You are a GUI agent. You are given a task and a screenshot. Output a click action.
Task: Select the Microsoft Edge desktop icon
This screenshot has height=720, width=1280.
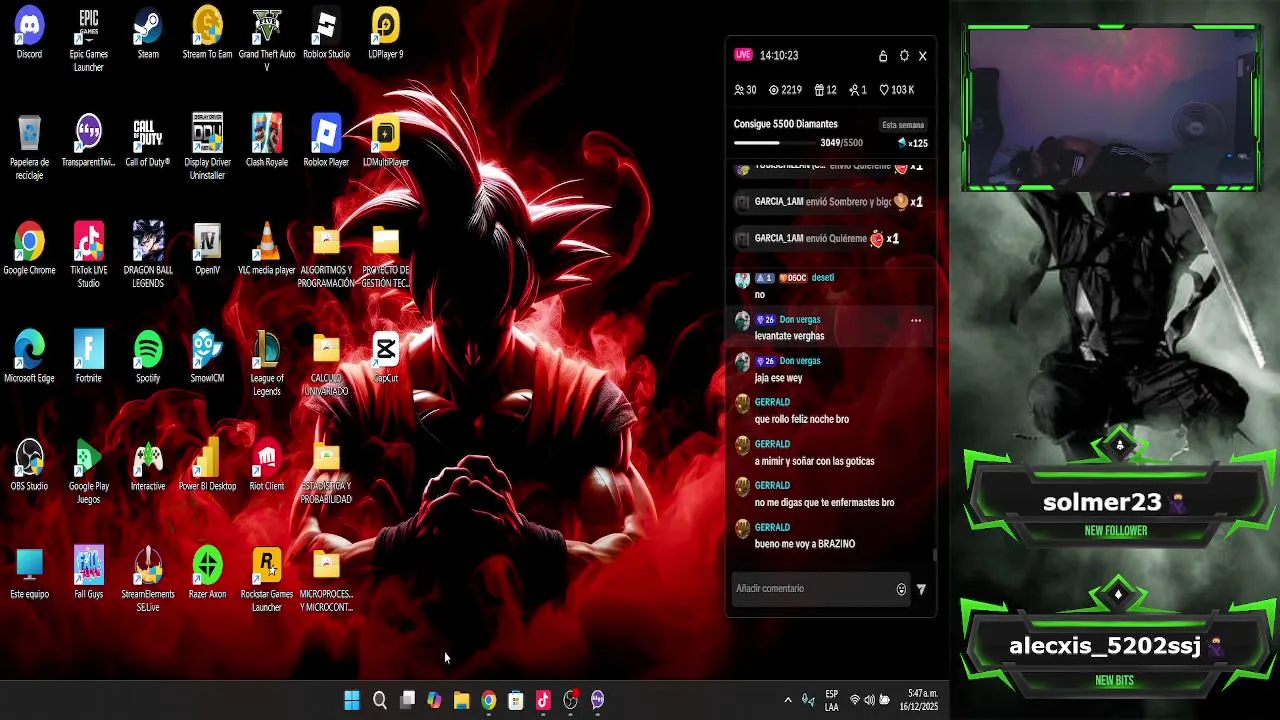pyautogui.click(x=29, y=358)
